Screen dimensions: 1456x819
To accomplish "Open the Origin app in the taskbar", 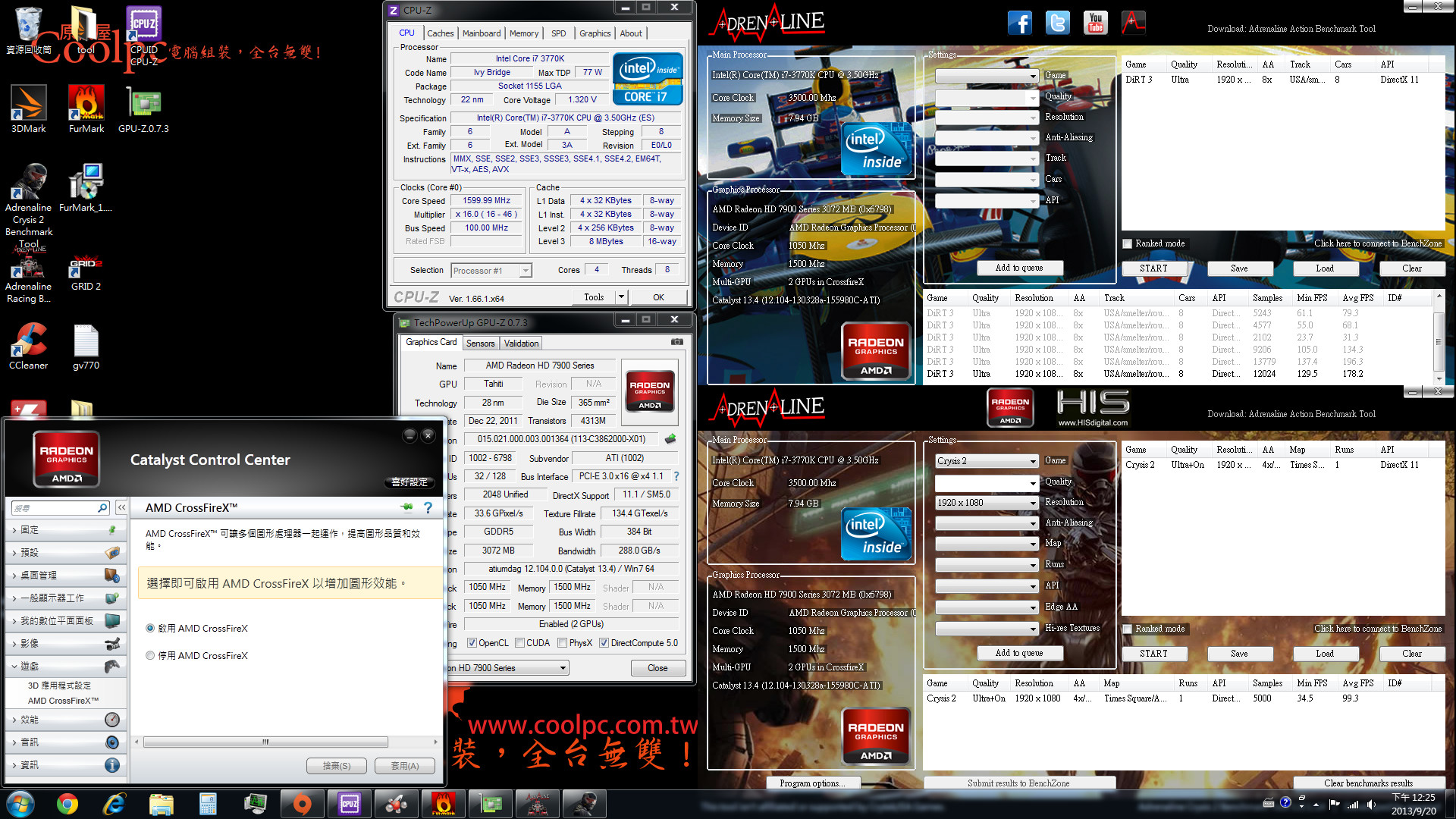I will (x=302, y=804).
